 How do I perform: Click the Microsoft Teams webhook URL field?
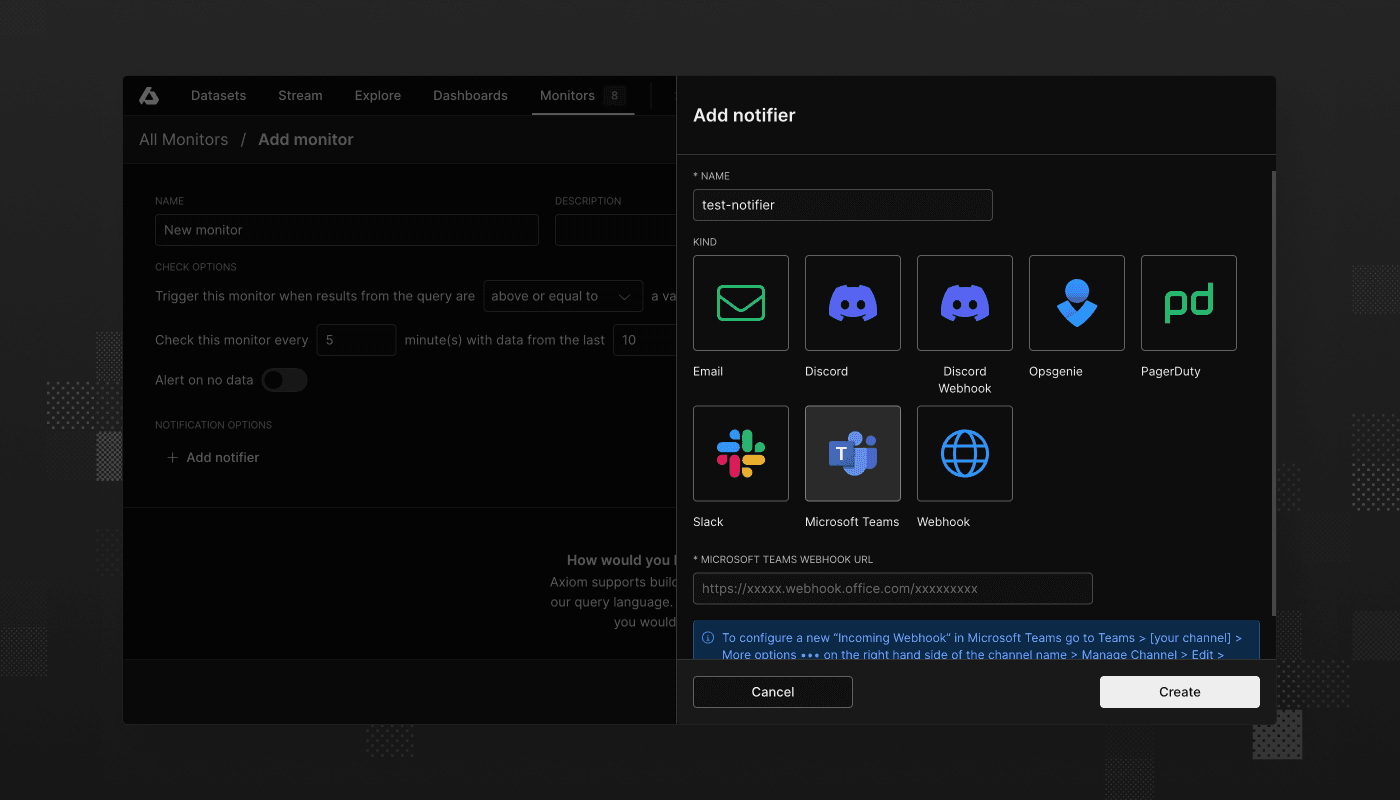893,588
